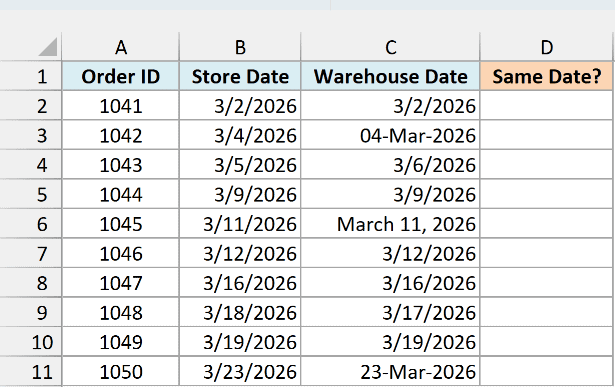The height and width of the screenshot is (387, 615).
Task: Click Store Date cell 3/23/2026
Action: click(x=240, y=371)
